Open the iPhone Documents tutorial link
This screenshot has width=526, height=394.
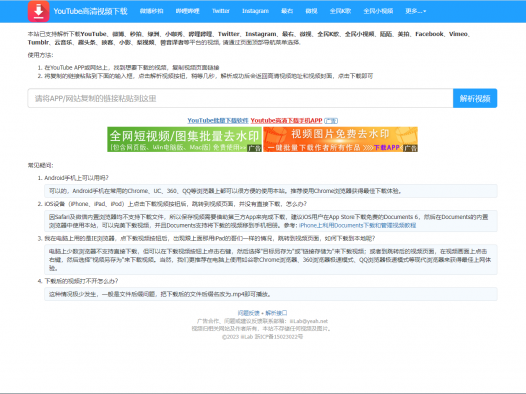(358, 225)
